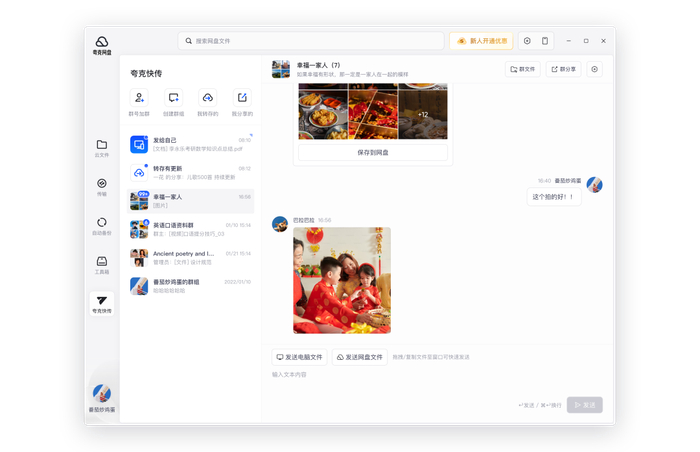Click the 99+ unread badge on 幸福一家人
Viewport: 700px width, 452px height.
click(x=143, y=193)
